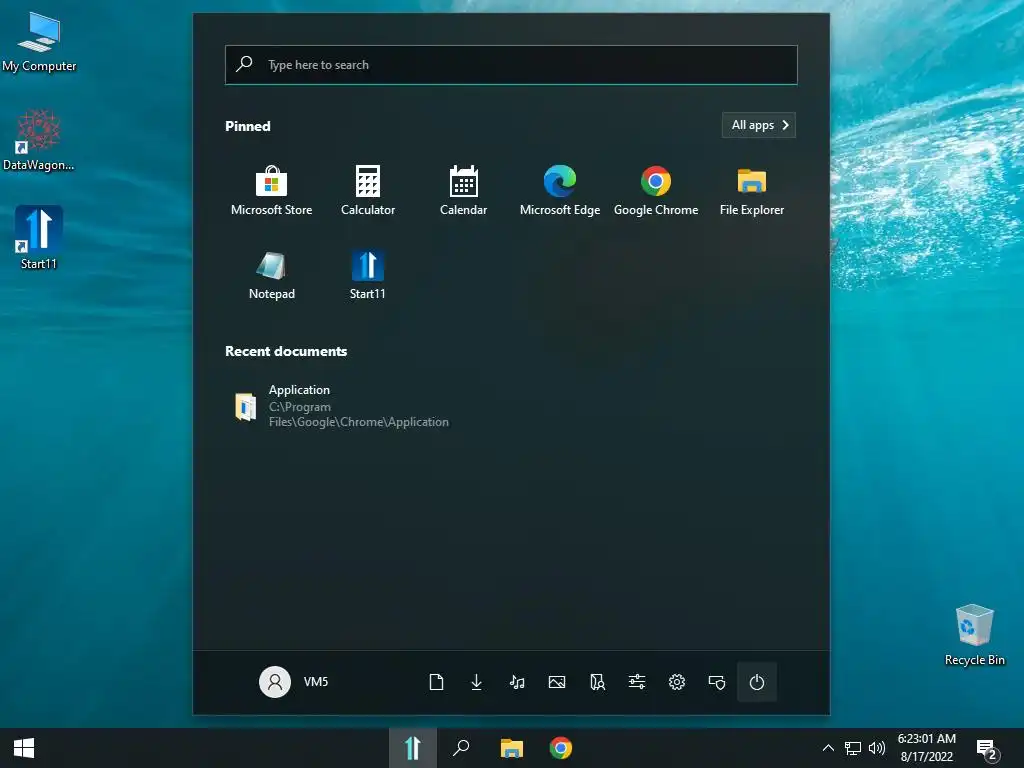Open the Pictures folder shortcut icon

pyautogui.click(x=557, y=682)
